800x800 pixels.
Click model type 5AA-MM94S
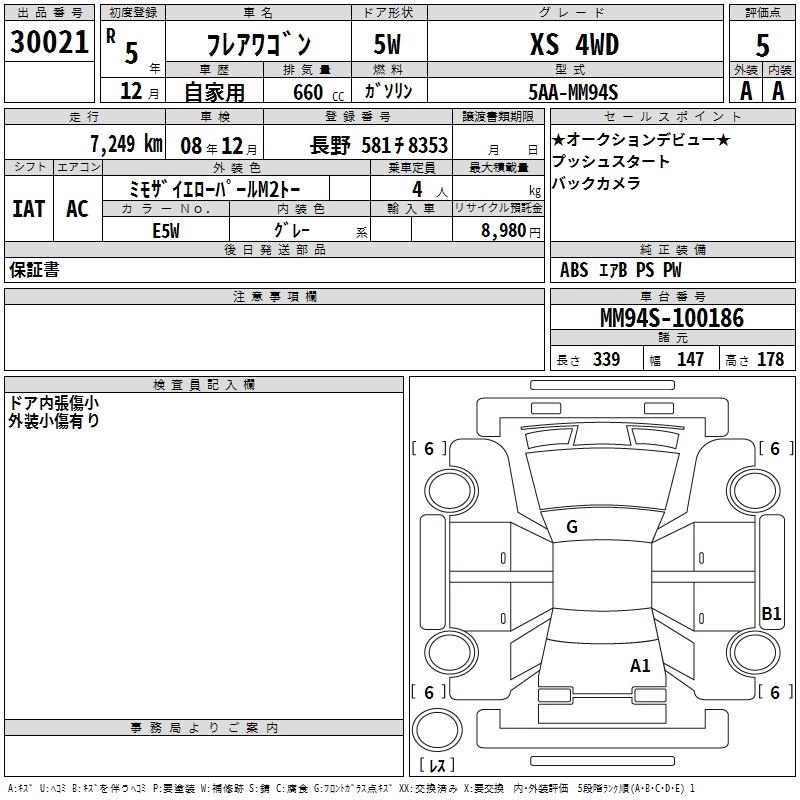573,92
